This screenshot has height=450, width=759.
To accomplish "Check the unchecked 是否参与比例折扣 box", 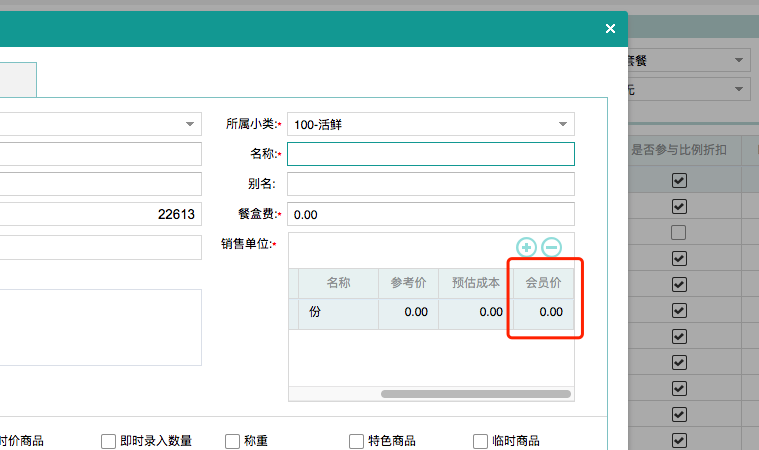I will point(679,232).
